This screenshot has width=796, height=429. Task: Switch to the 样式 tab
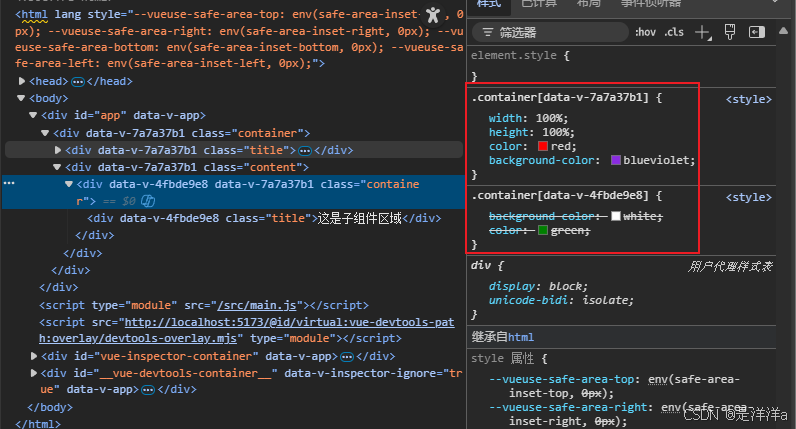coord(489,4)
